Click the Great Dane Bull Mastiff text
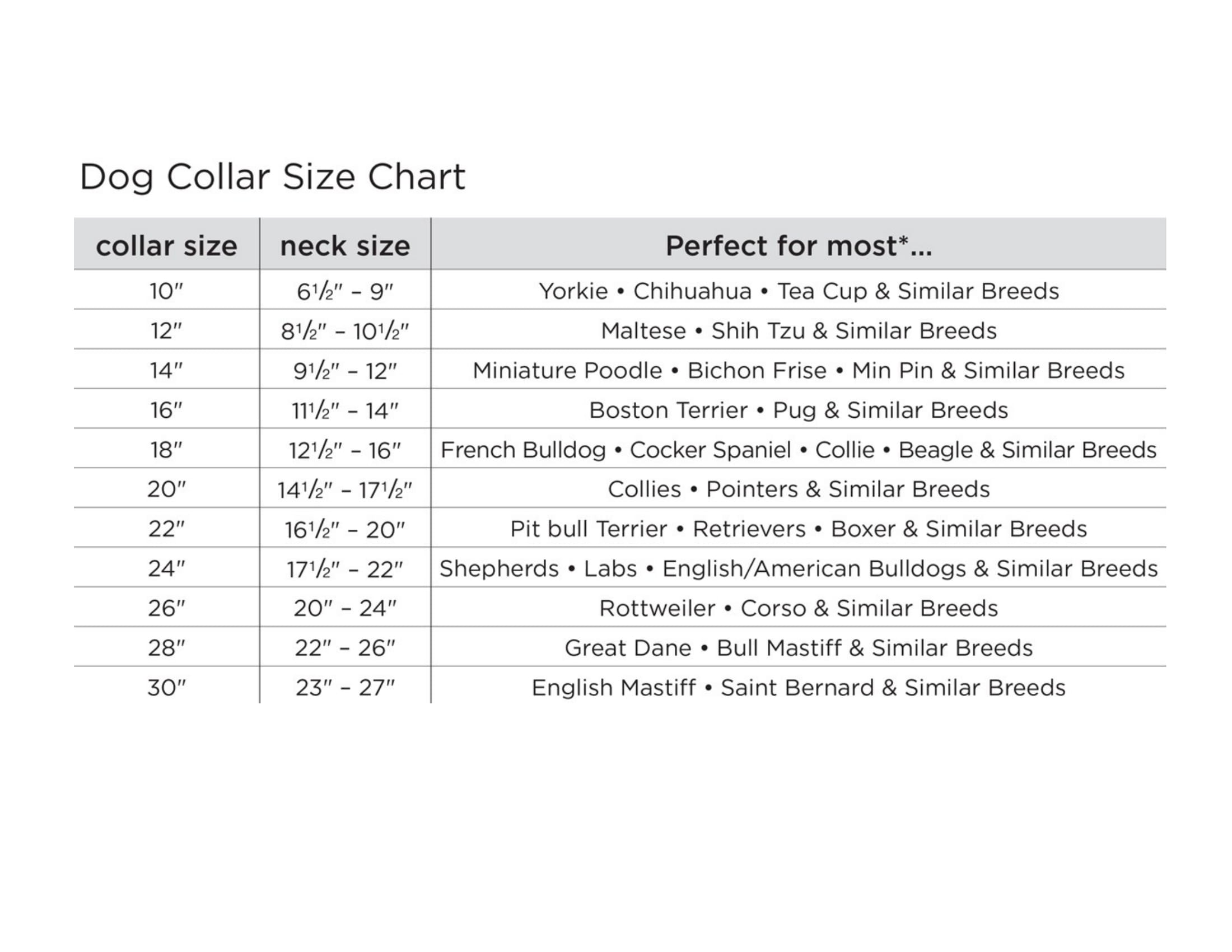1232x952 pixels. click(799, 648)
